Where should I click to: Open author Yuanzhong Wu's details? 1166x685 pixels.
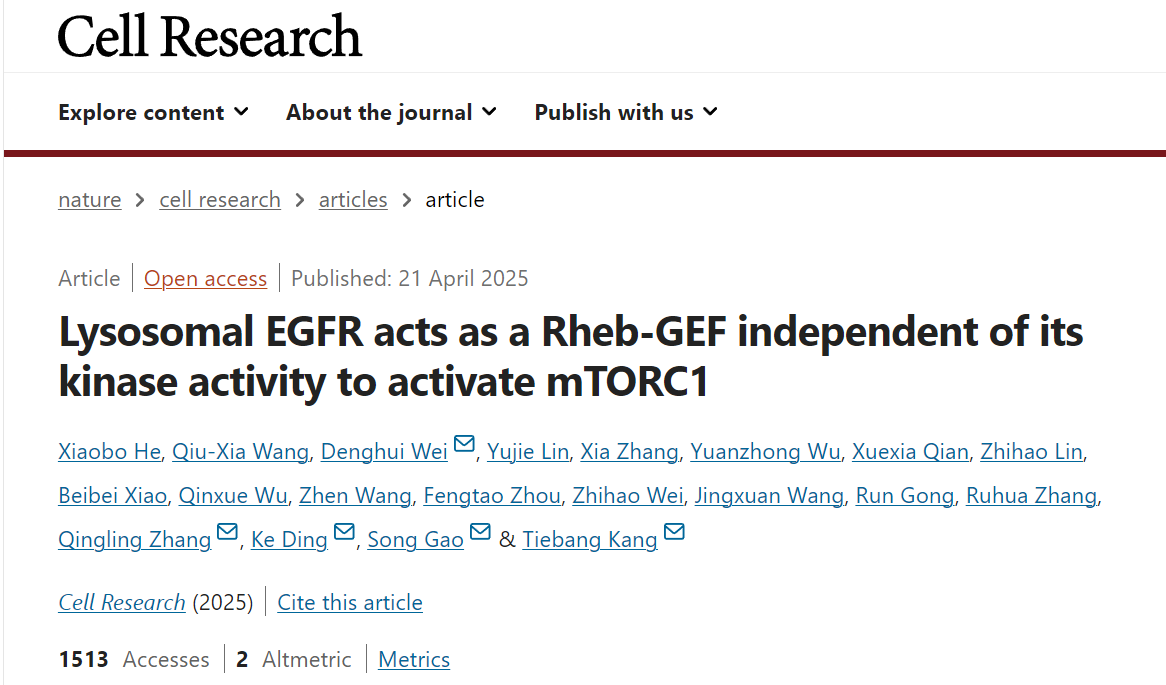[766, 452]
